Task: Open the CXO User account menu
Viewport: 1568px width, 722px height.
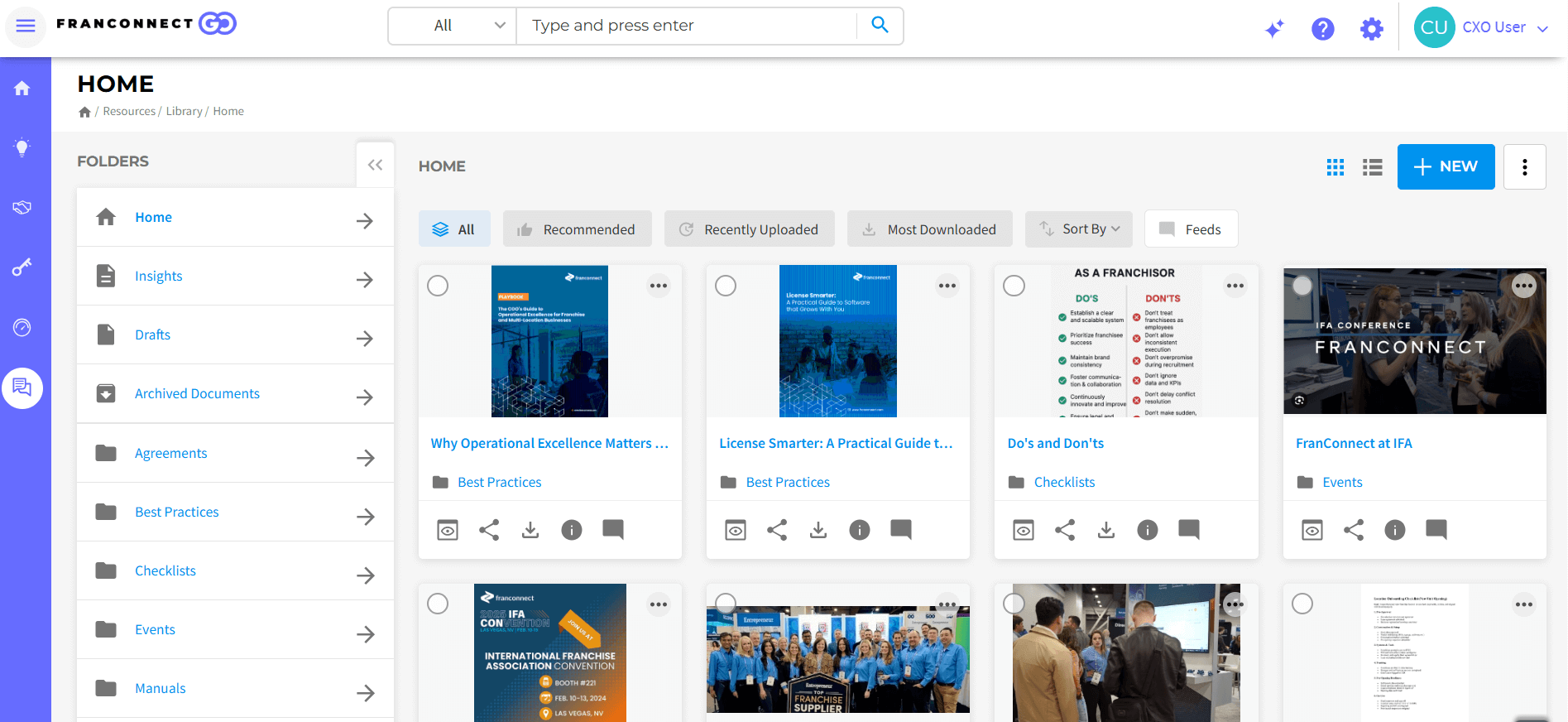Action: point(1481,27)
